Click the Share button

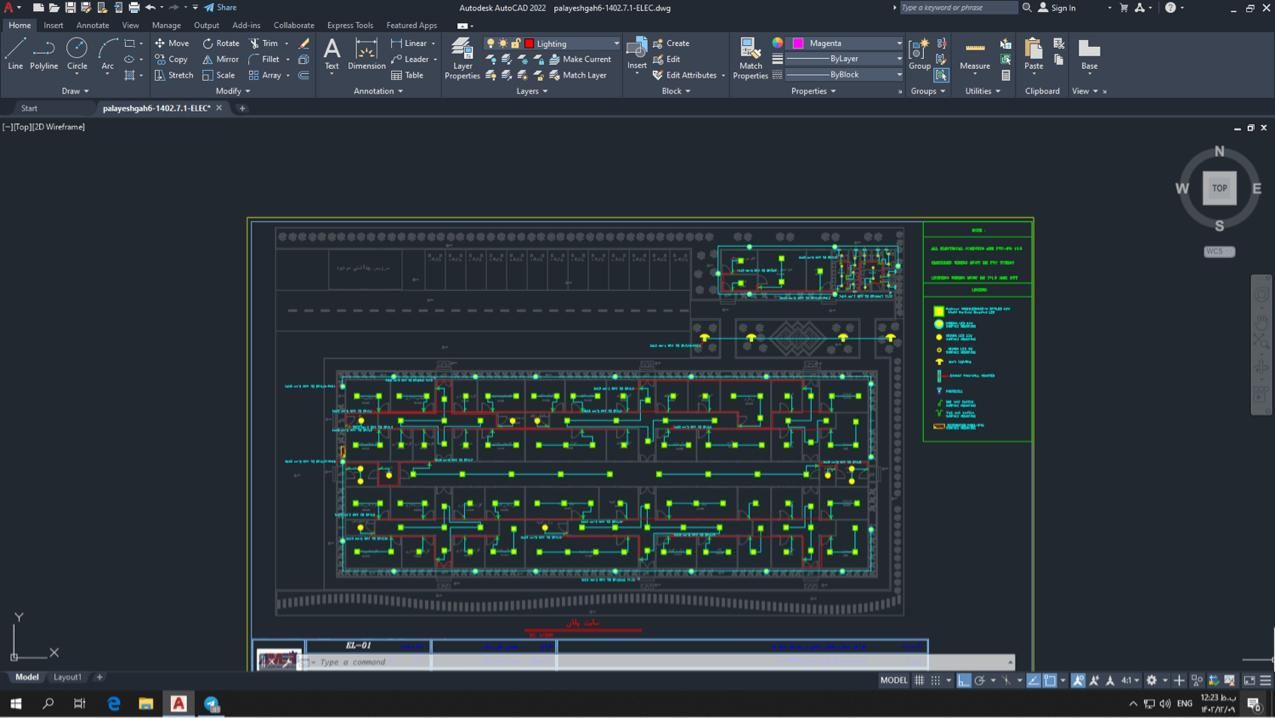click(220, 7)
